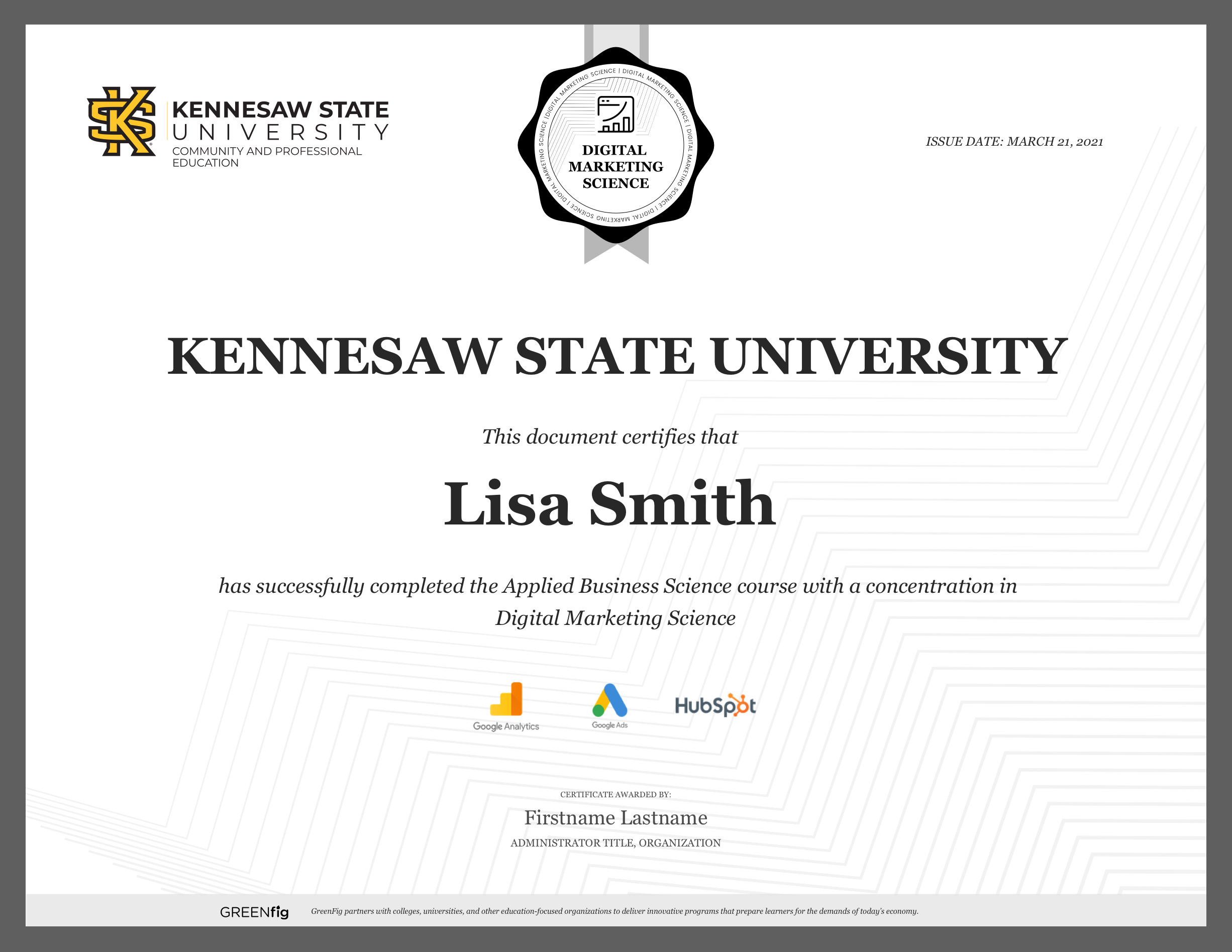The height and width of the screenshot is (952, 1232).
Task: Click the Firstname Lastname signature placeholder
Action: [615, 818]
